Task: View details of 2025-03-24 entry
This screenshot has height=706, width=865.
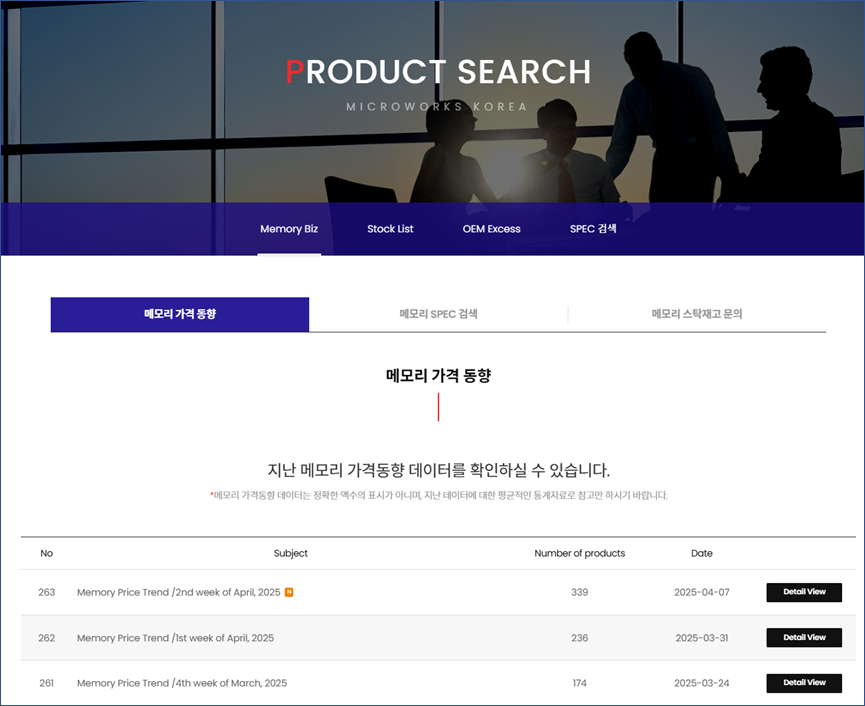Action: point(804,683)
